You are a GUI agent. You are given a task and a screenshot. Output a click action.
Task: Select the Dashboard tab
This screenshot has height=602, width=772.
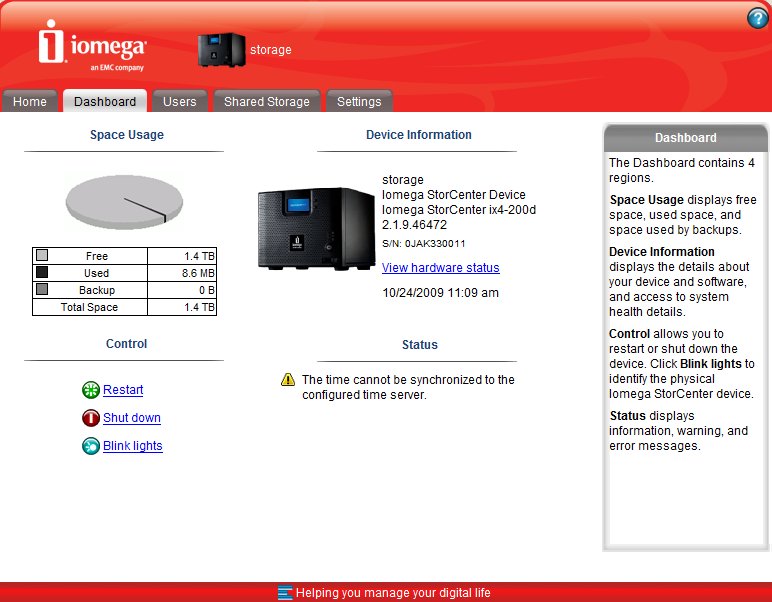105,102
